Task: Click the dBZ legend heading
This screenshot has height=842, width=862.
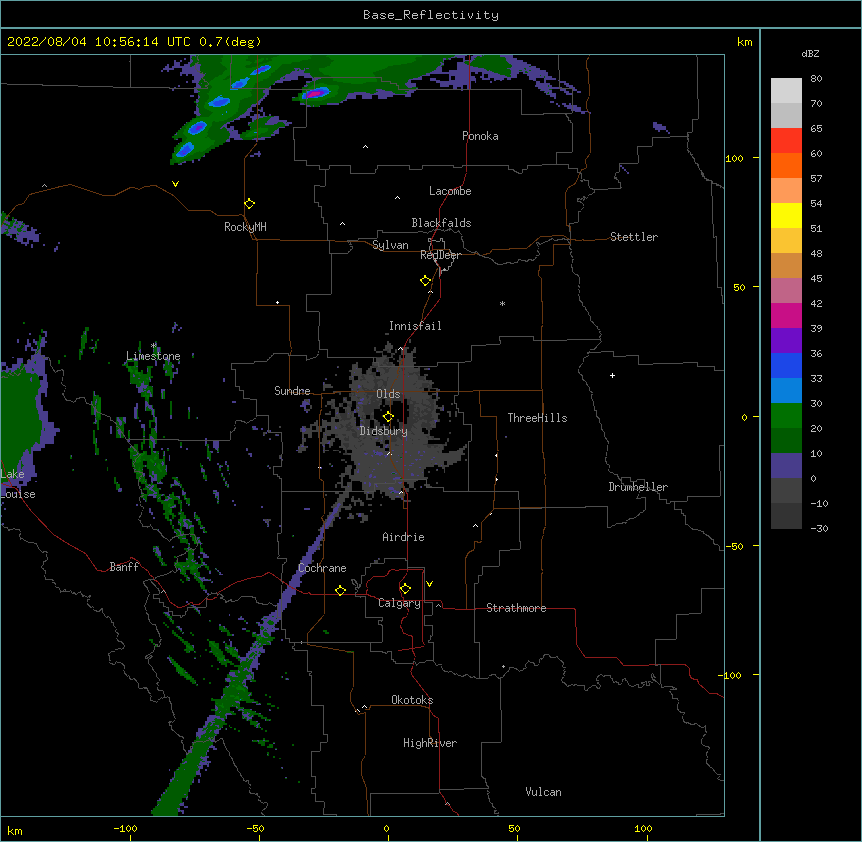Action: pyautogui.click(x=810, y=54)
